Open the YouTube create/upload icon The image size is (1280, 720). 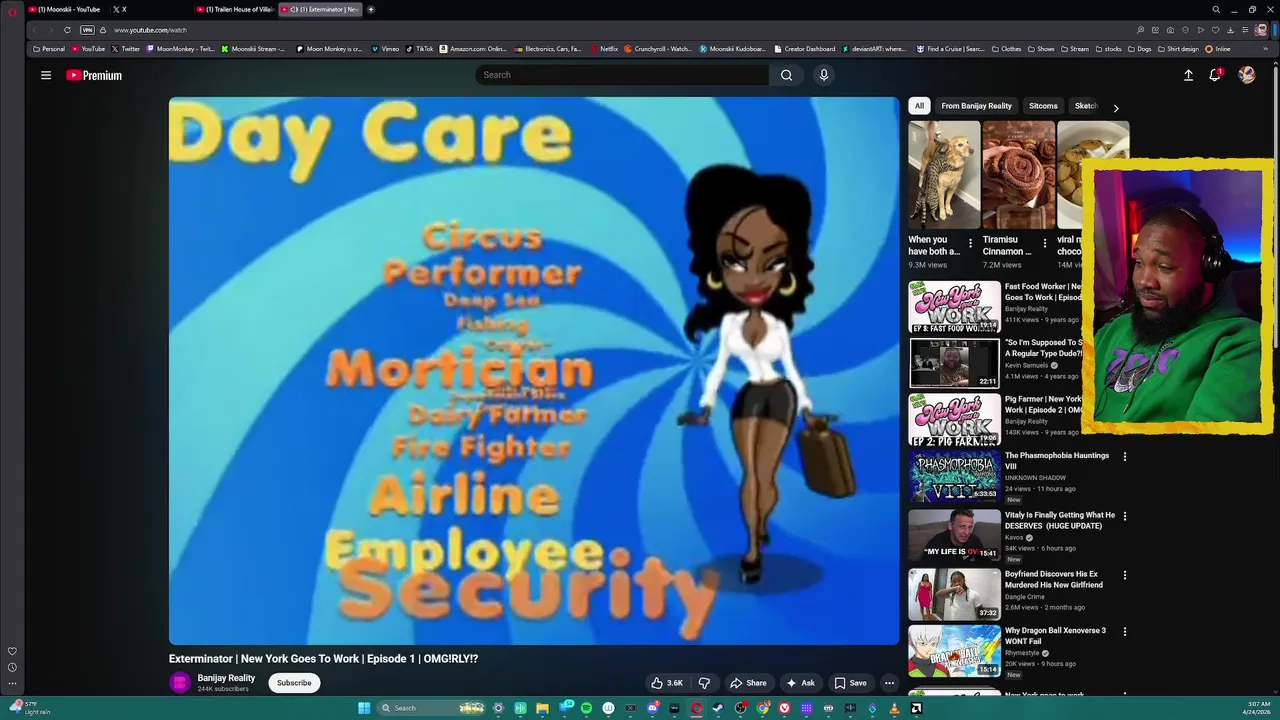point(1188,75)
